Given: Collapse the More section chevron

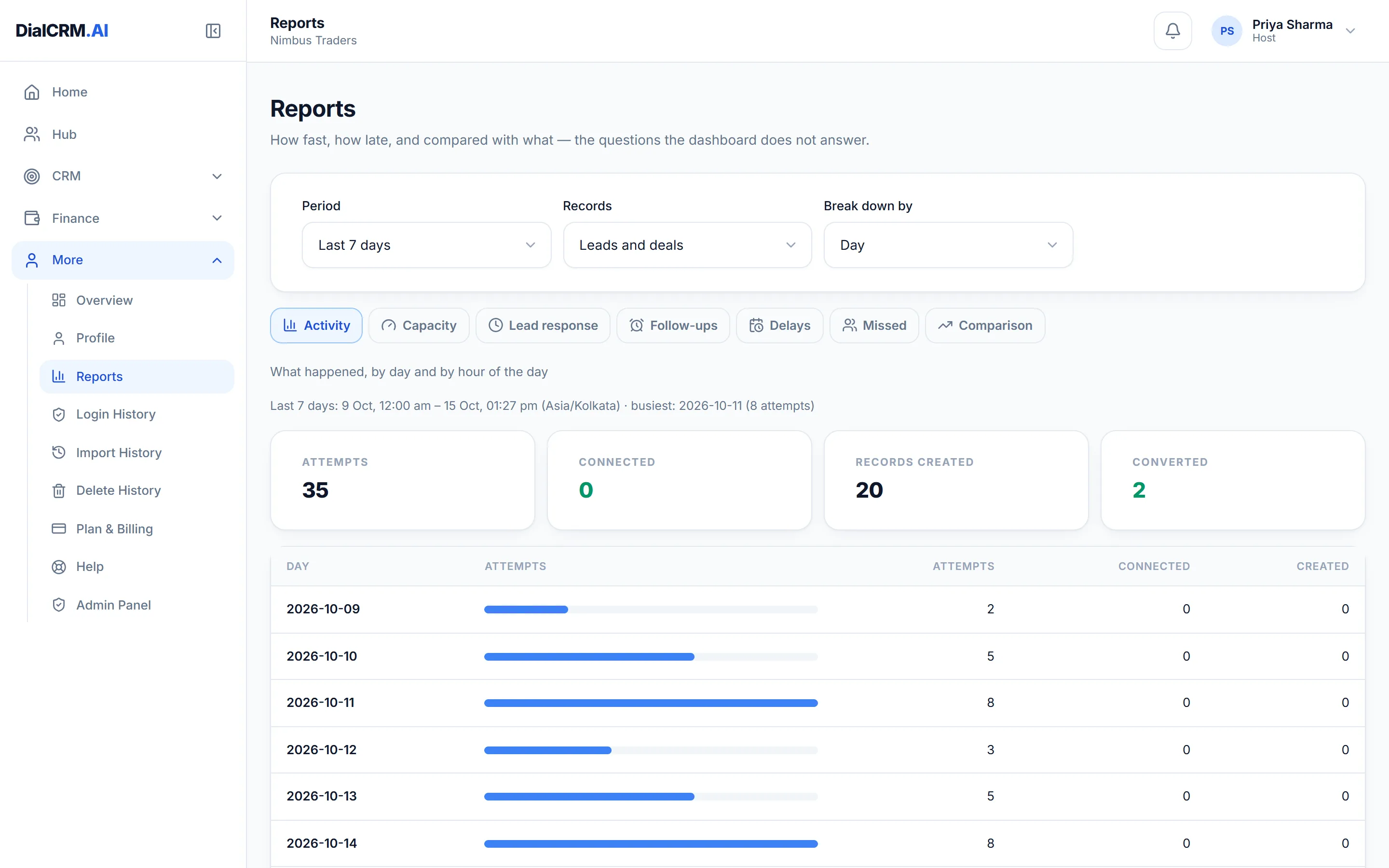Looking at the screenshot, I should [x=217, y=260].
